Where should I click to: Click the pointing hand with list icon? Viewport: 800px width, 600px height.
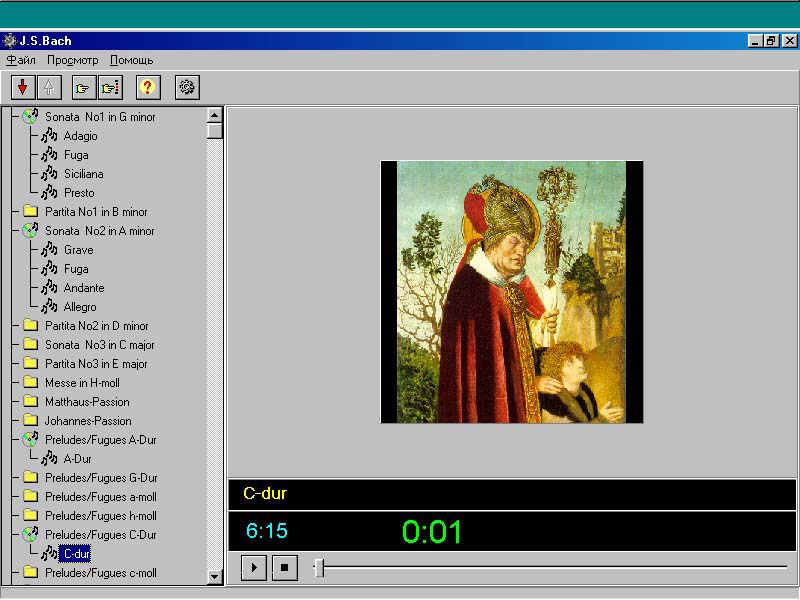click(109, 87)
